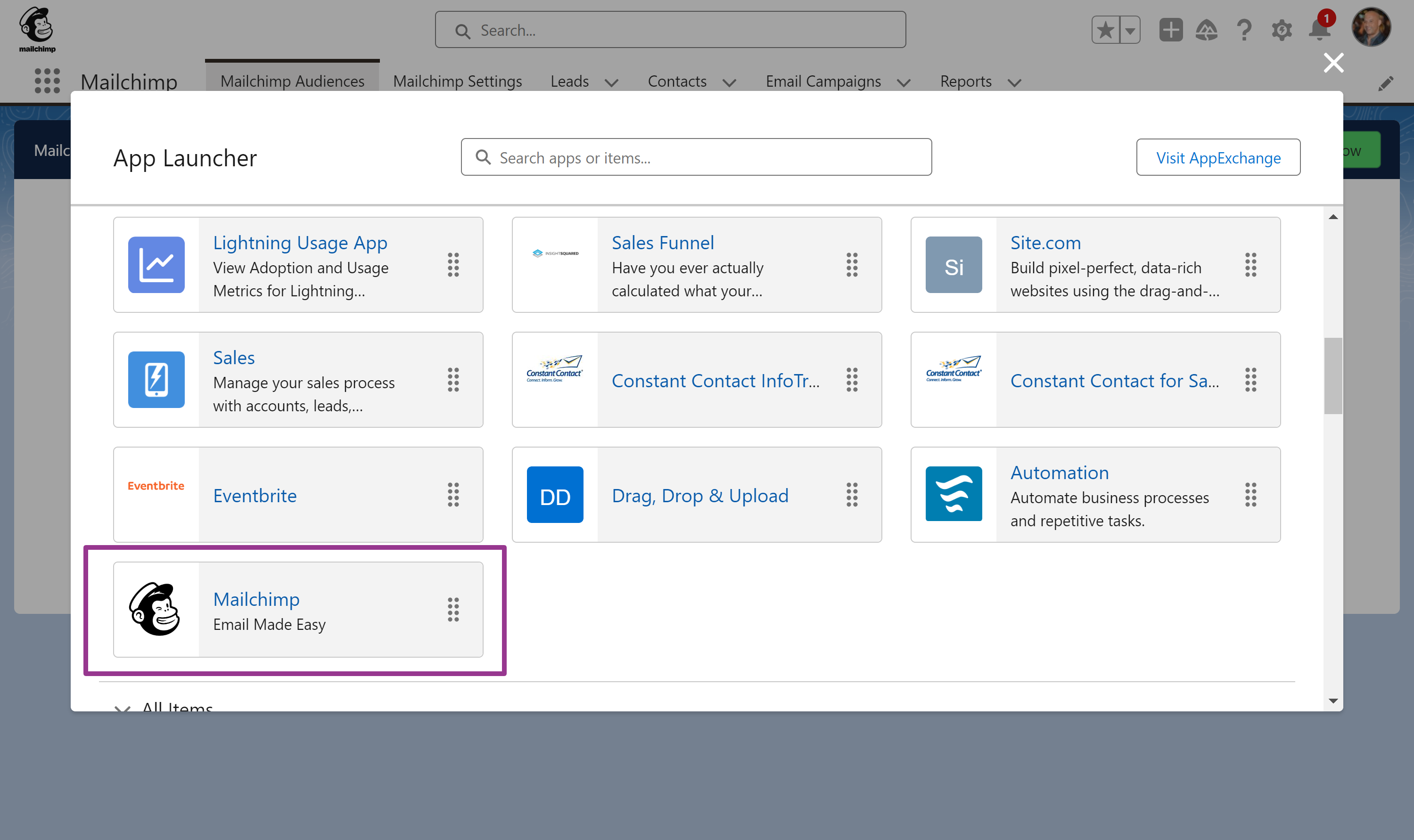Click drag handle on Sales card
The width and height of the screenshot is (1414, 840).
click(453, 380)
